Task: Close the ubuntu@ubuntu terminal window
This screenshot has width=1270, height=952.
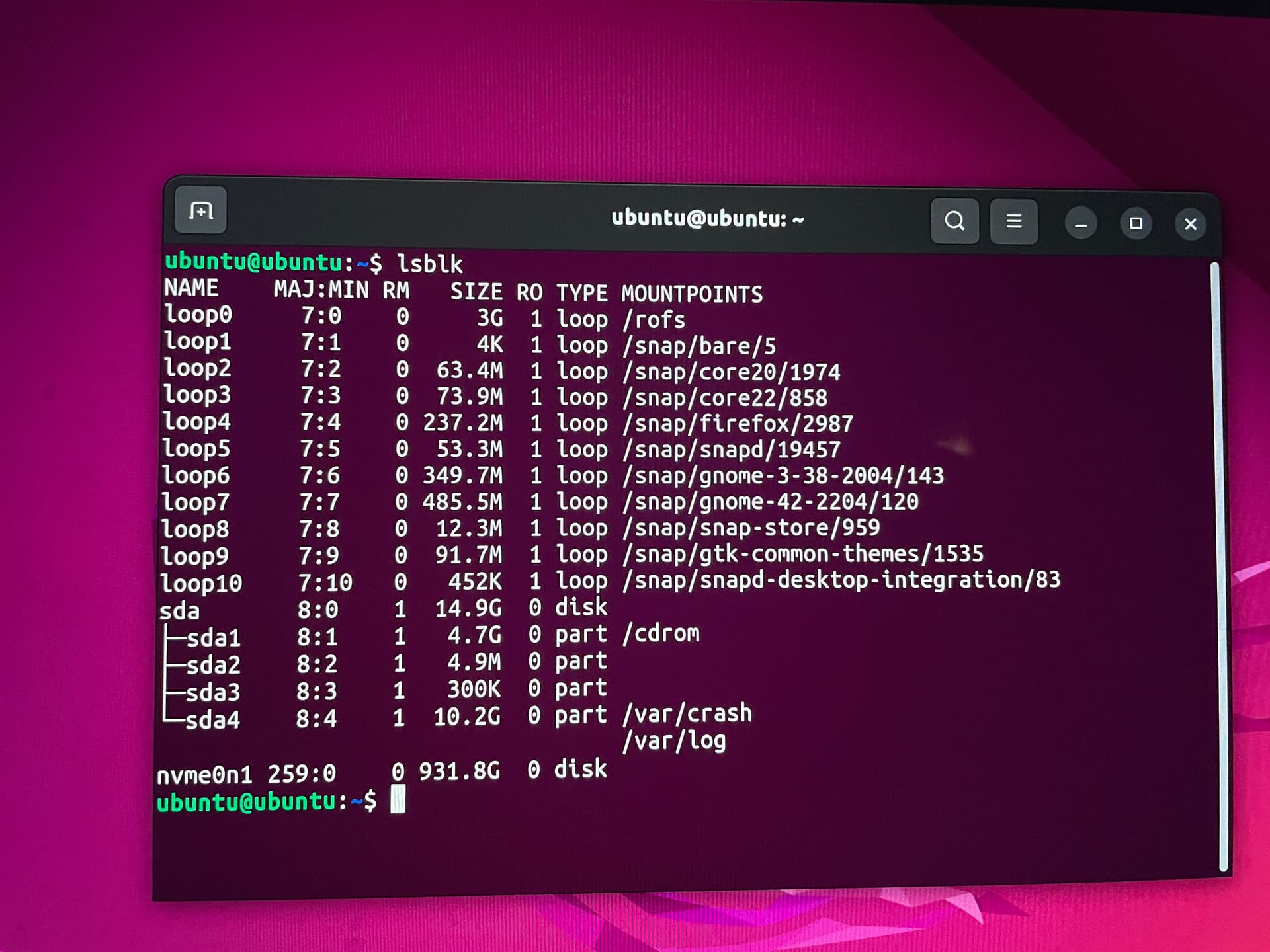Action: click(x=1190, y=224)
